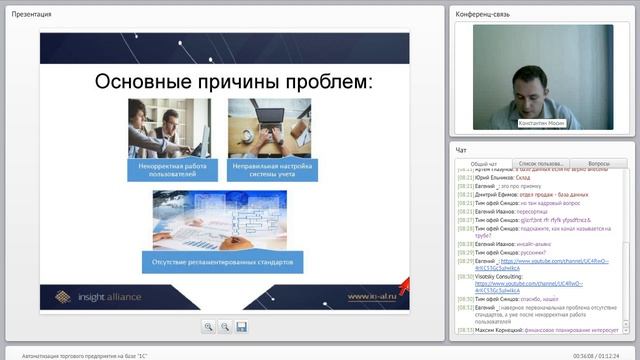Click the Некорректная работа пользователей slide tile

coord(172,140)
